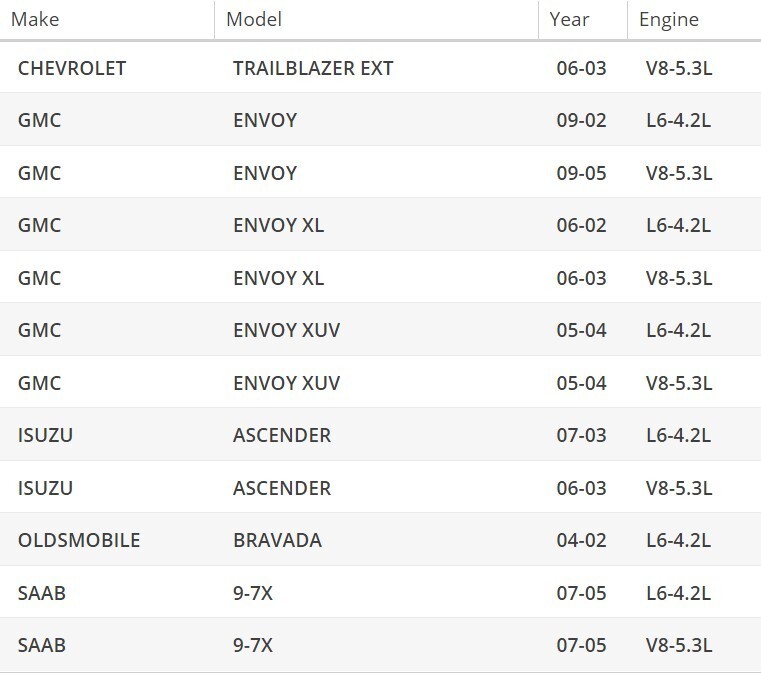Click the V8-5.3L engine in Trailblazer EXT row

[x=678, y=68]
